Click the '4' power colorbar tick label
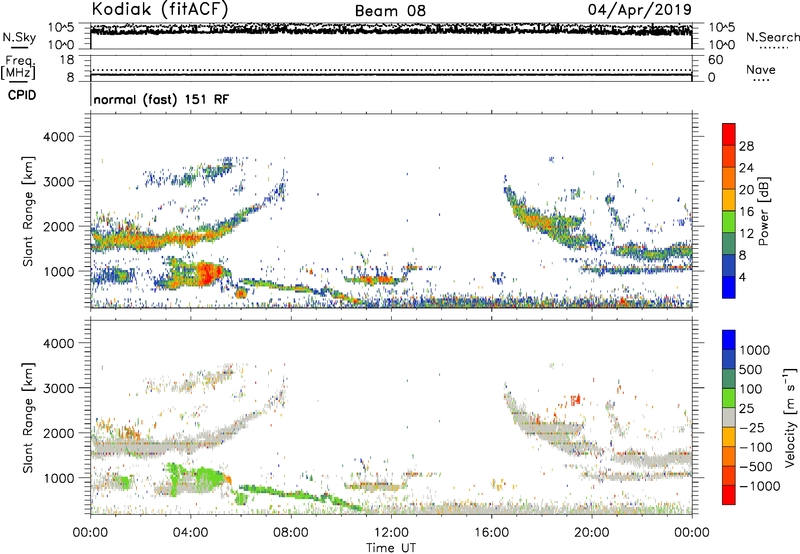The width and height of the screenshot is (800, 554). pos(742,277)
